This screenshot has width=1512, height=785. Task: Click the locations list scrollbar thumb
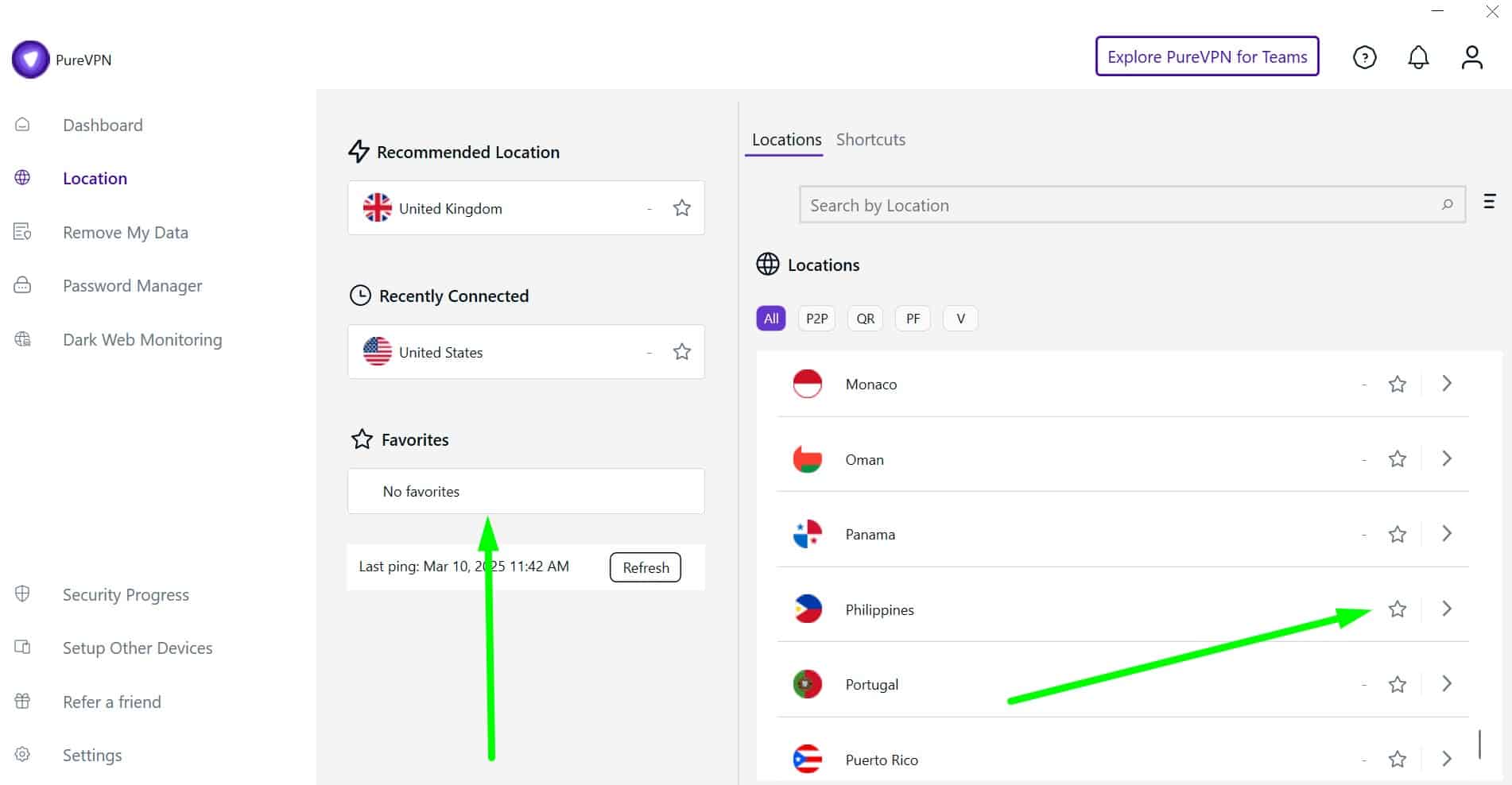click(x=1479, y=744)
